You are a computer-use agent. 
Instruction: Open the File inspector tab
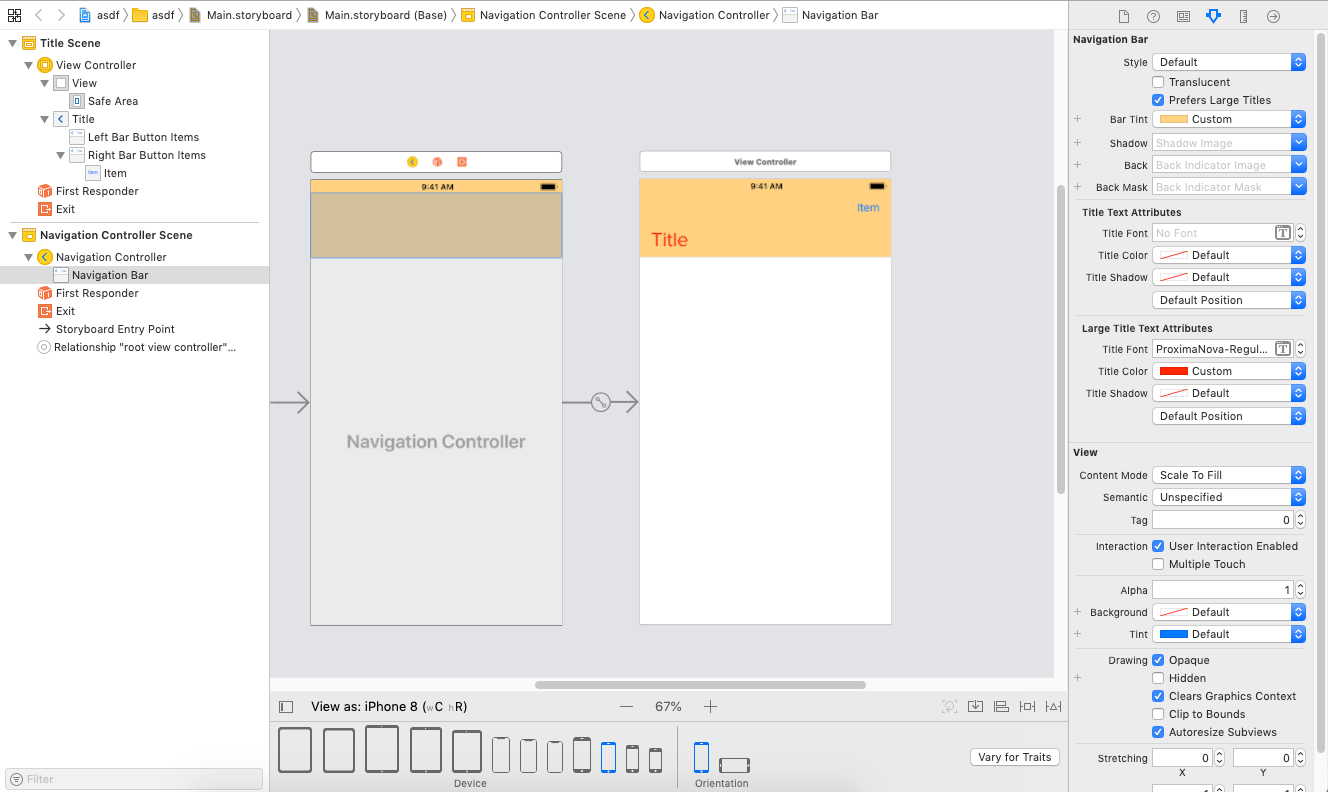[1123, 16]
